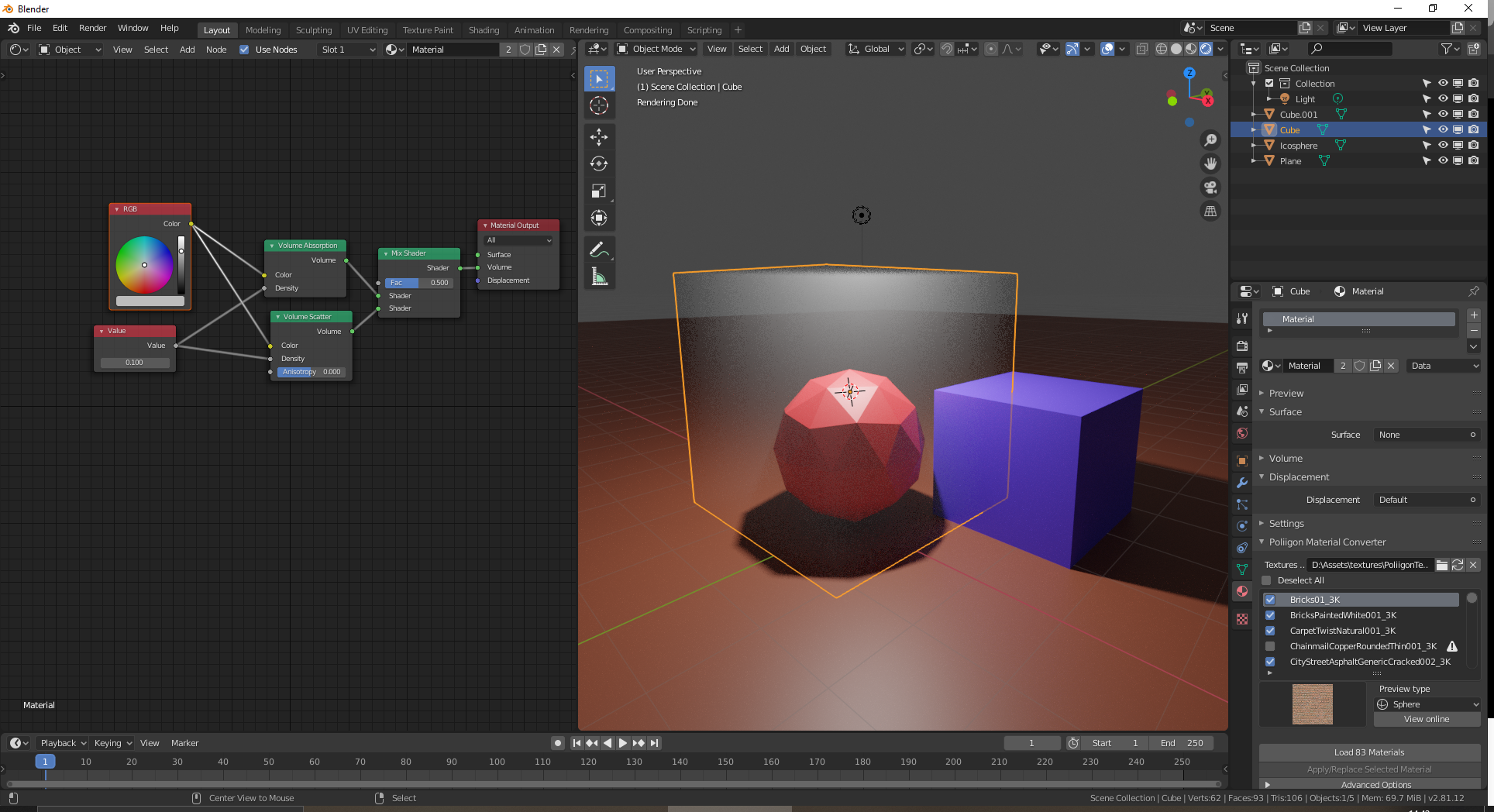Switch to the Shading workspace tab

[484, 30]
